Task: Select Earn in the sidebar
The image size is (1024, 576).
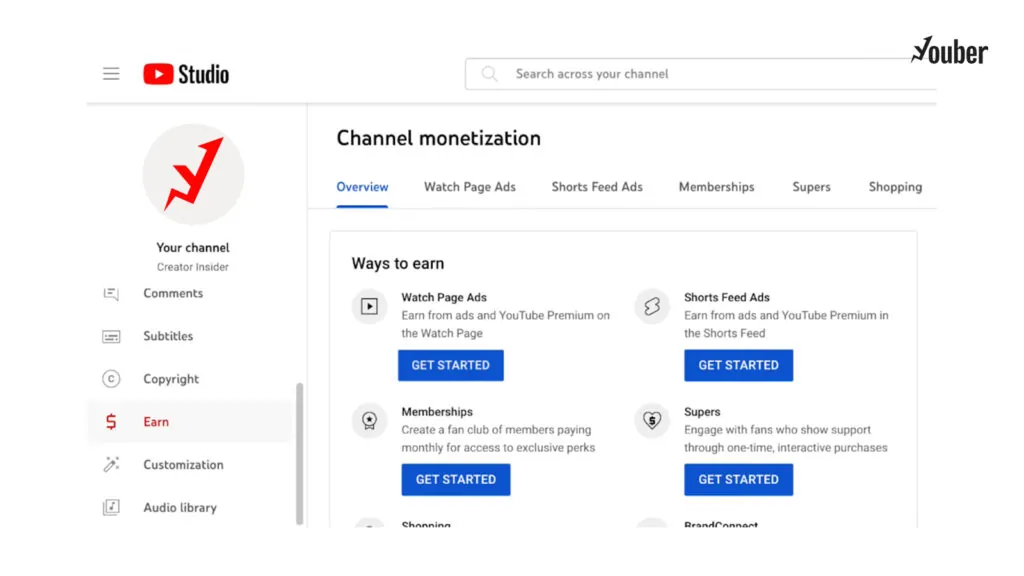Action: (190, 422)
